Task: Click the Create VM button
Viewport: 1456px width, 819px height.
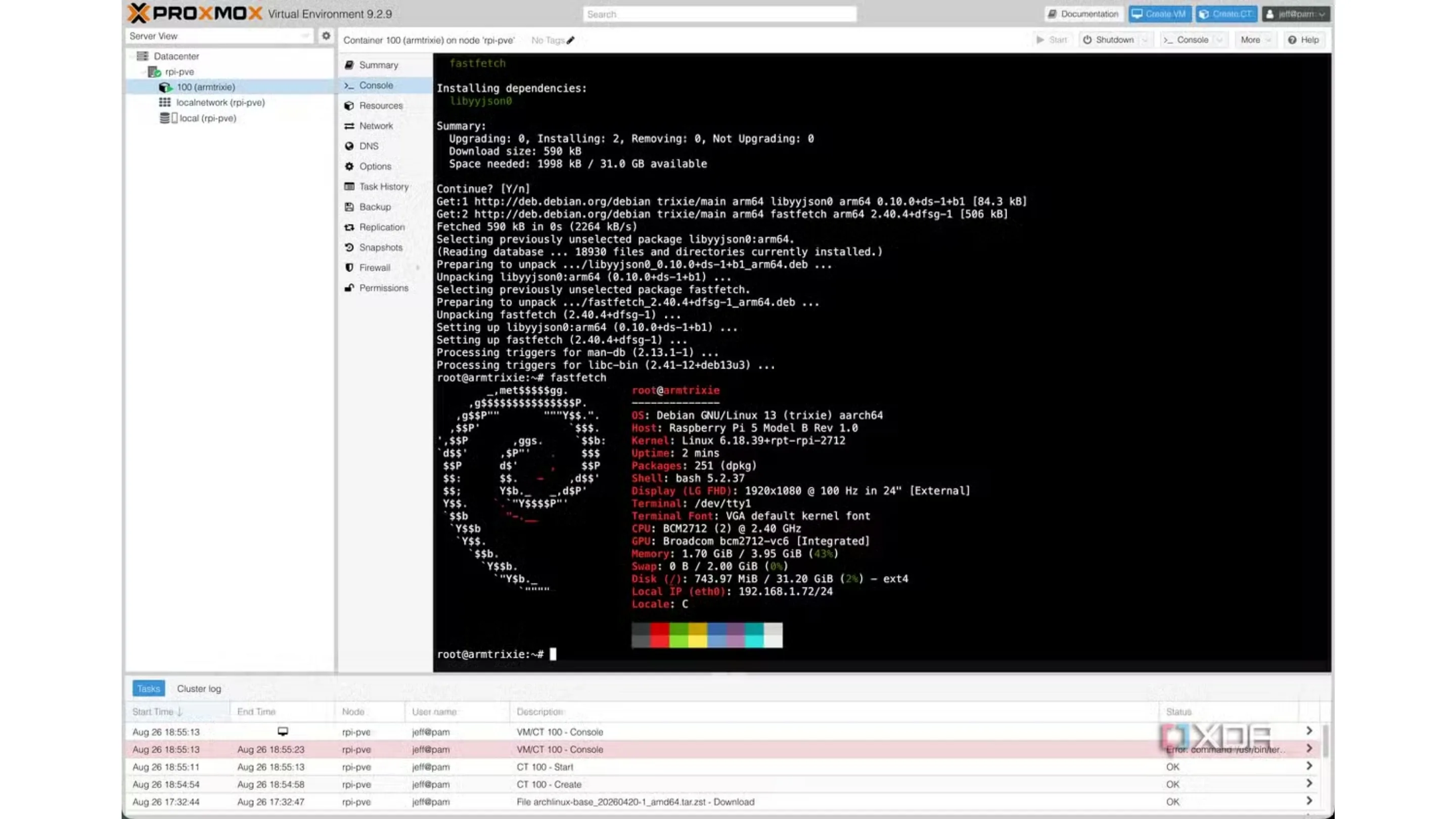Action: pos(1159,14)
